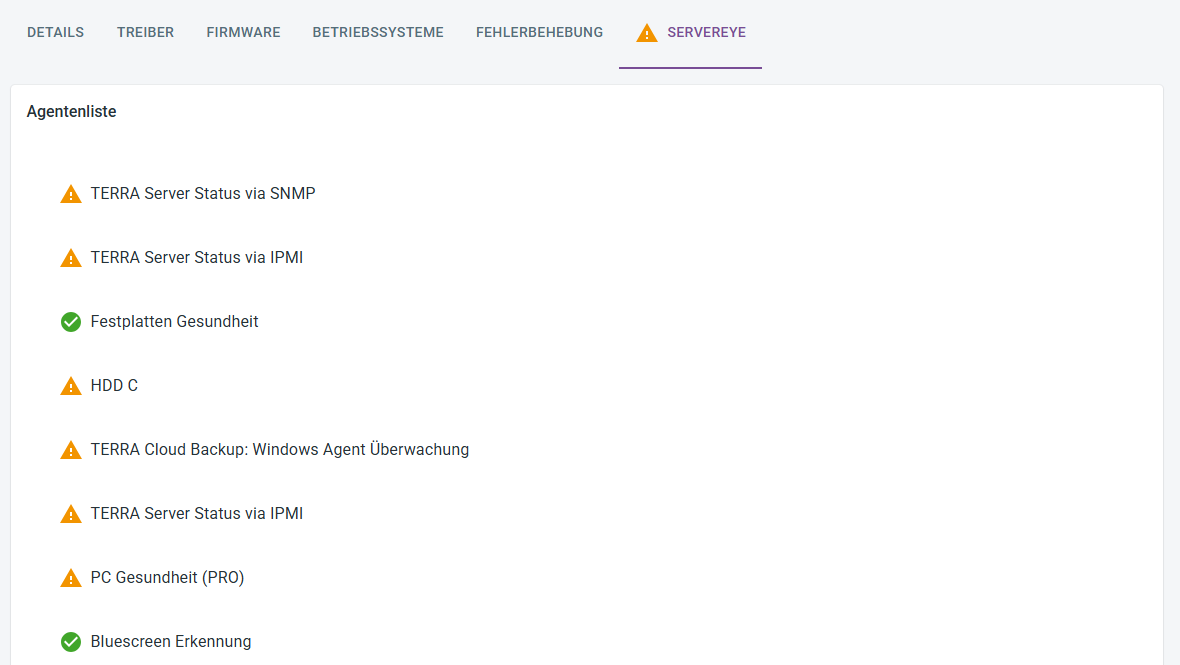Switch to the TREIBER tab
The width and height of the screenshot is (1180, 665).
click(x=145, y=32)
